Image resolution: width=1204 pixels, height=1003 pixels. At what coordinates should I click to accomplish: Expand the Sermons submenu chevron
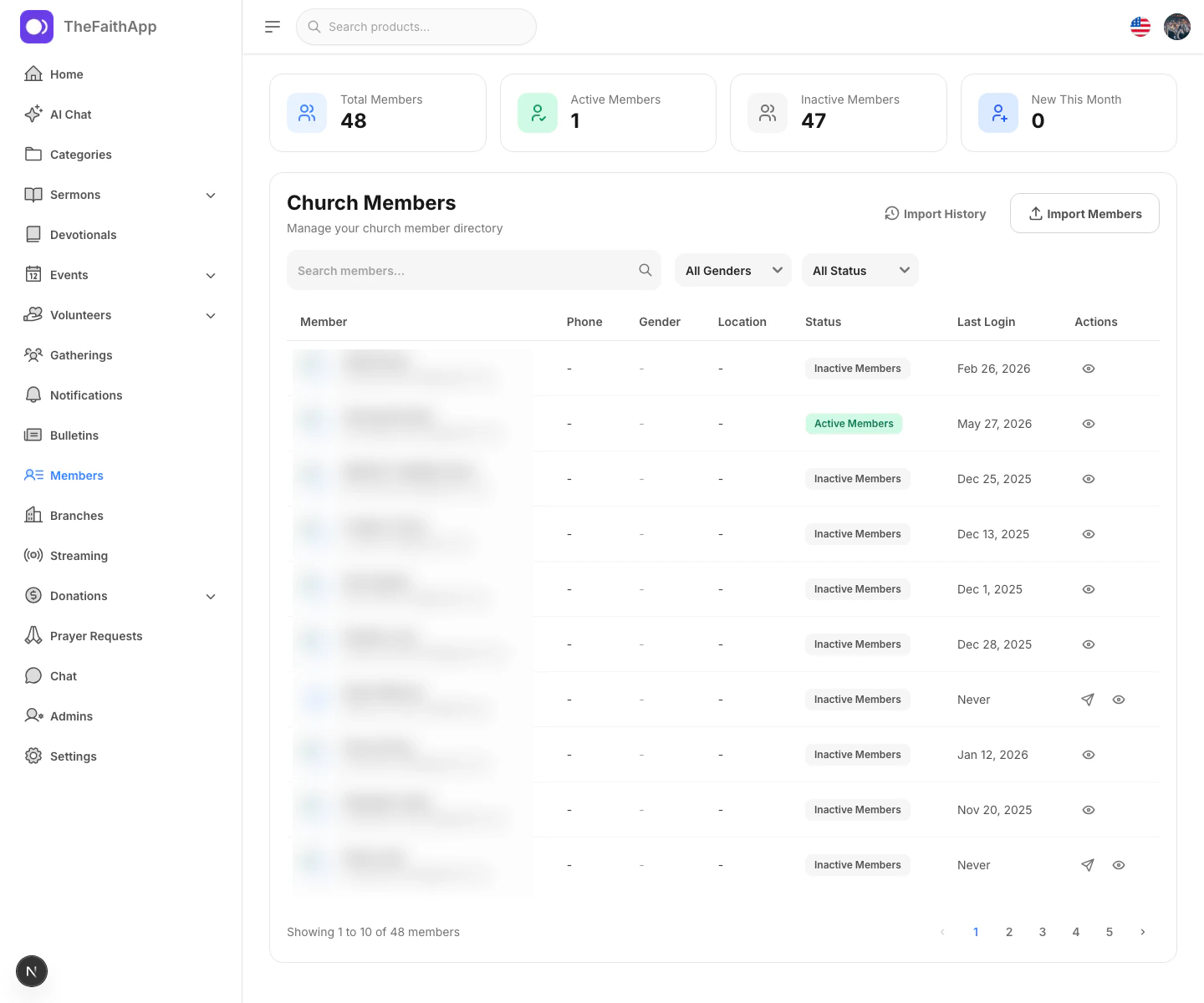pos(211,195)
